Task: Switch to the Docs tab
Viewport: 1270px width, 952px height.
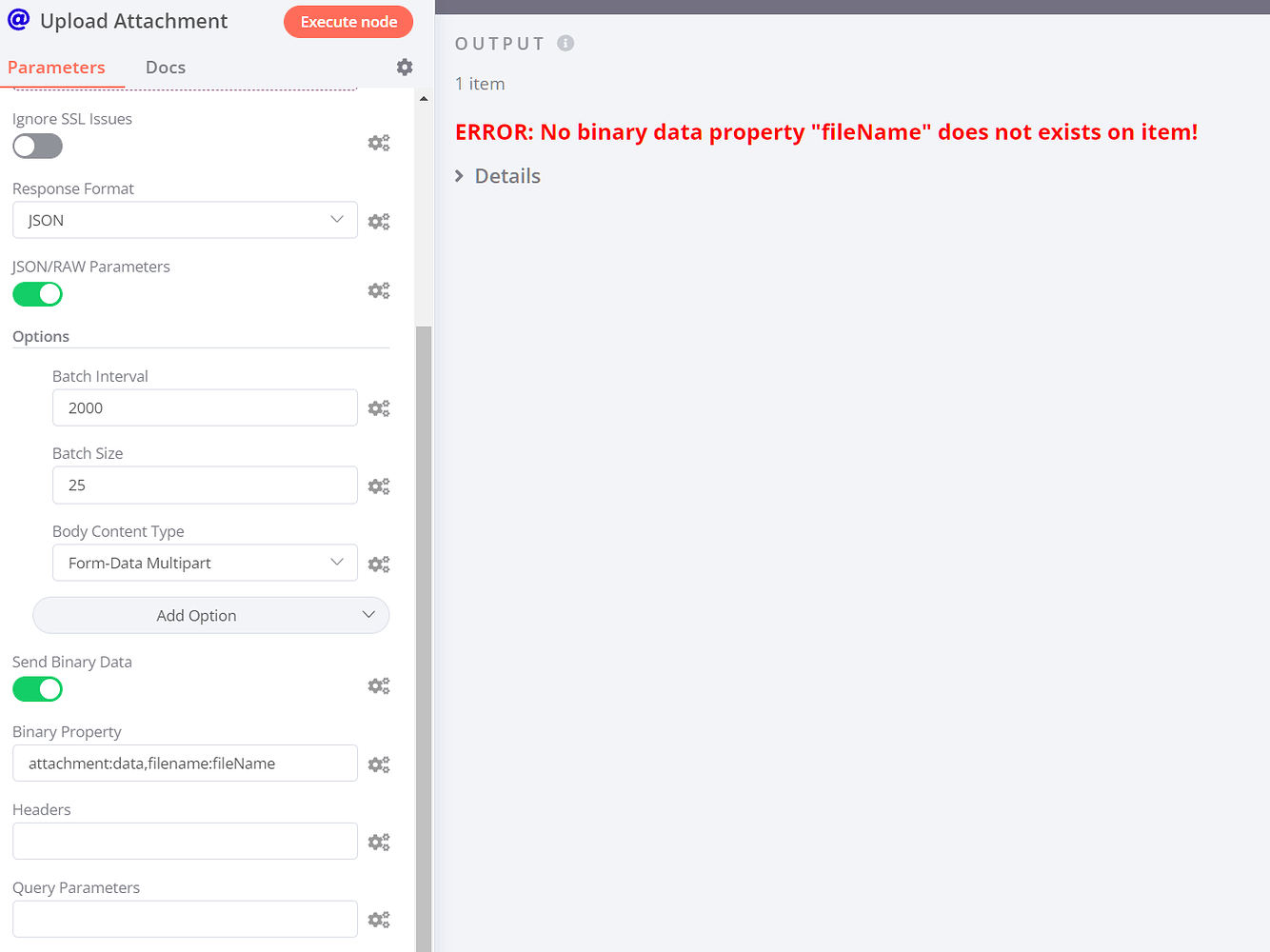Action: click(165, 67)
